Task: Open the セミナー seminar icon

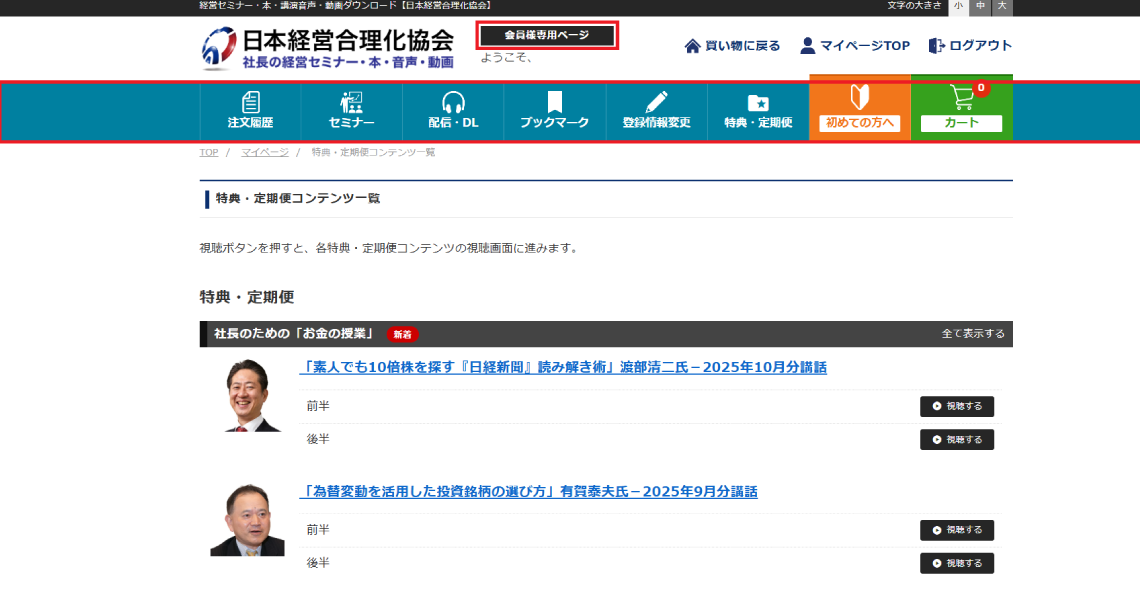Action: click(x=351, y=103)
